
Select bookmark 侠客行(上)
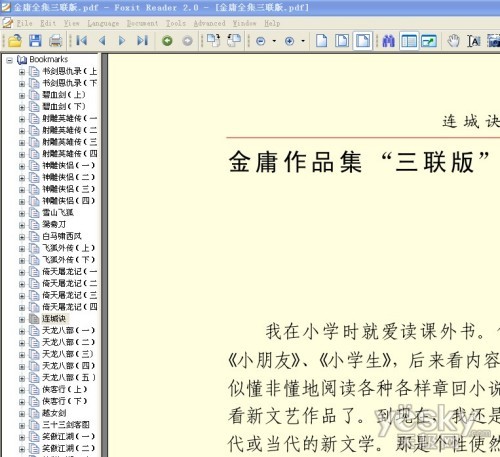64,389
